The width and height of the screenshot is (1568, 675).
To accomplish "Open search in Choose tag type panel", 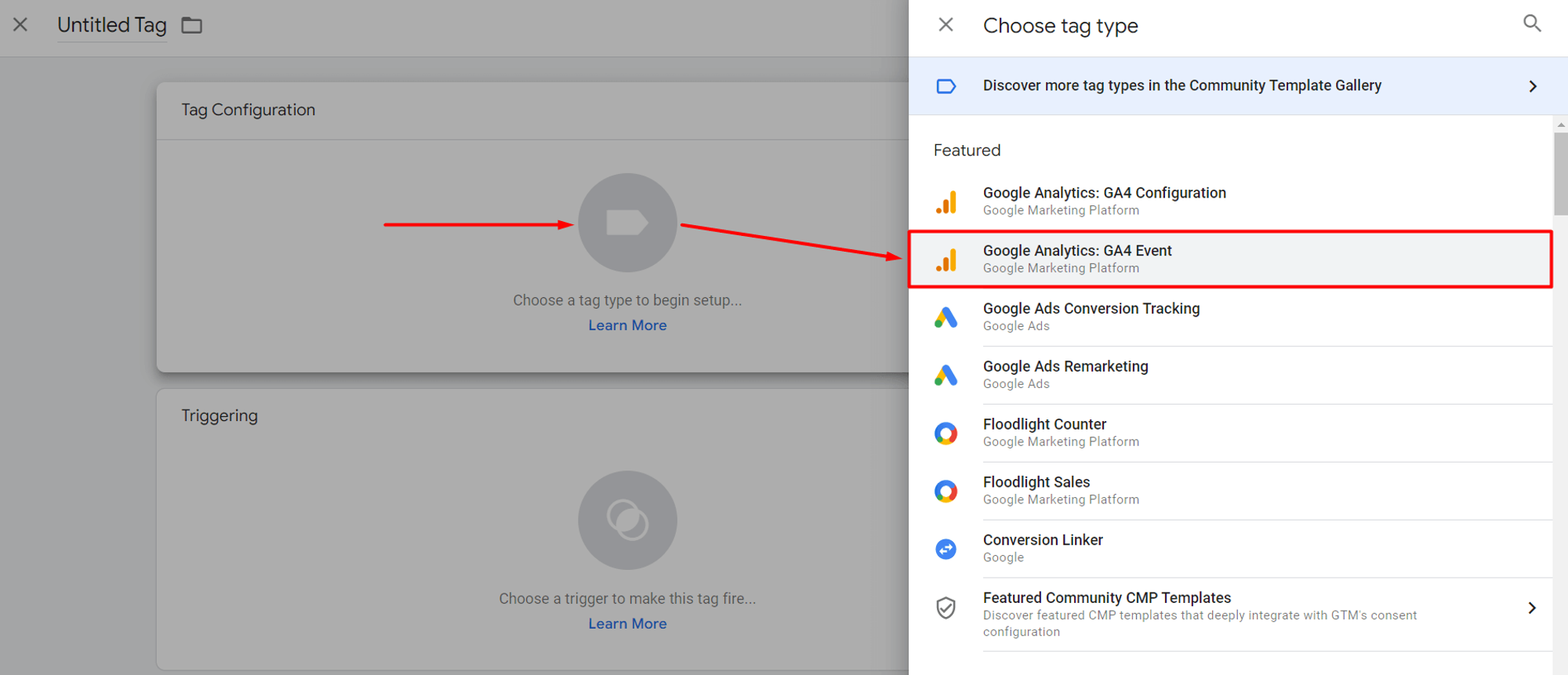I will click(x=1532, y=24).
